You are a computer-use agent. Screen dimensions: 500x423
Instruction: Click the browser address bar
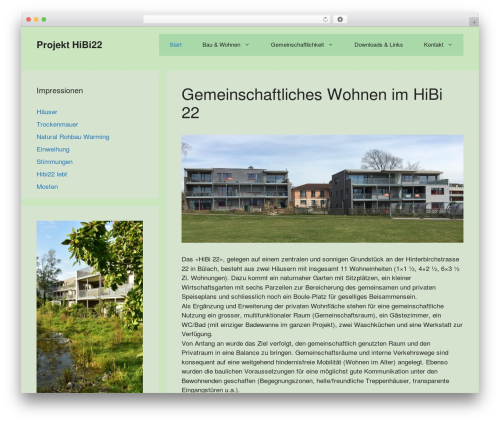[233, 19]
